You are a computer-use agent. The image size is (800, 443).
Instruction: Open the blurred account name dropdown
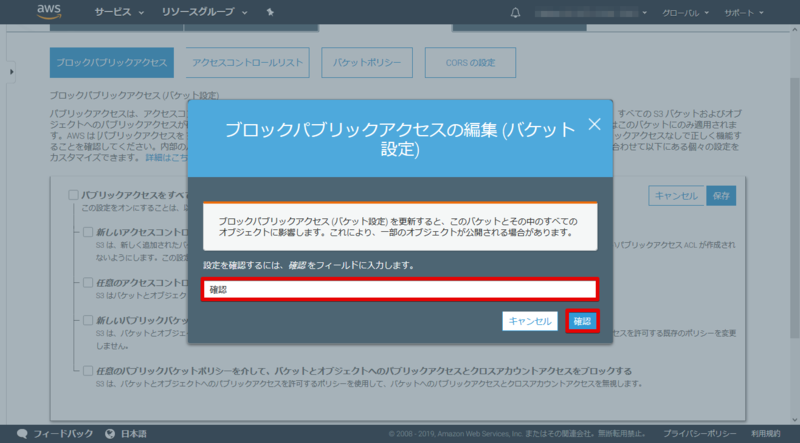[591, 13]
